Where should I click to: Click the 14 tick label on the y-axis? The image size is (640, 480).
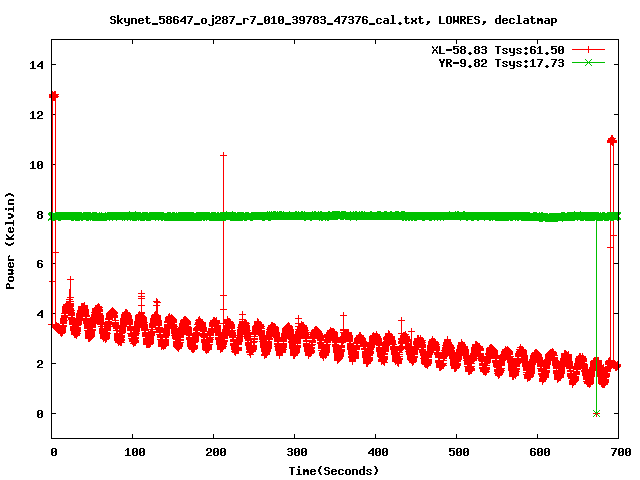tap(37, 65)
